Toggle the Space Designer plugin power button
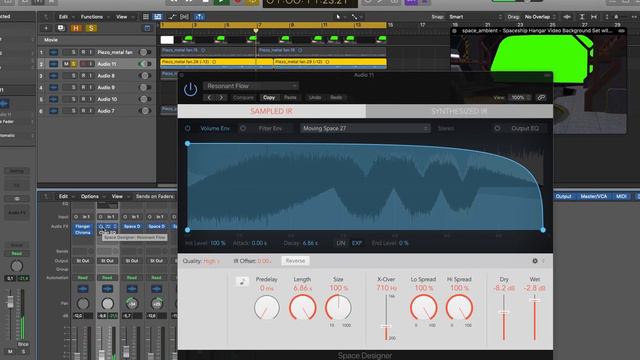640x360 pixels. [x=190, y=89]
